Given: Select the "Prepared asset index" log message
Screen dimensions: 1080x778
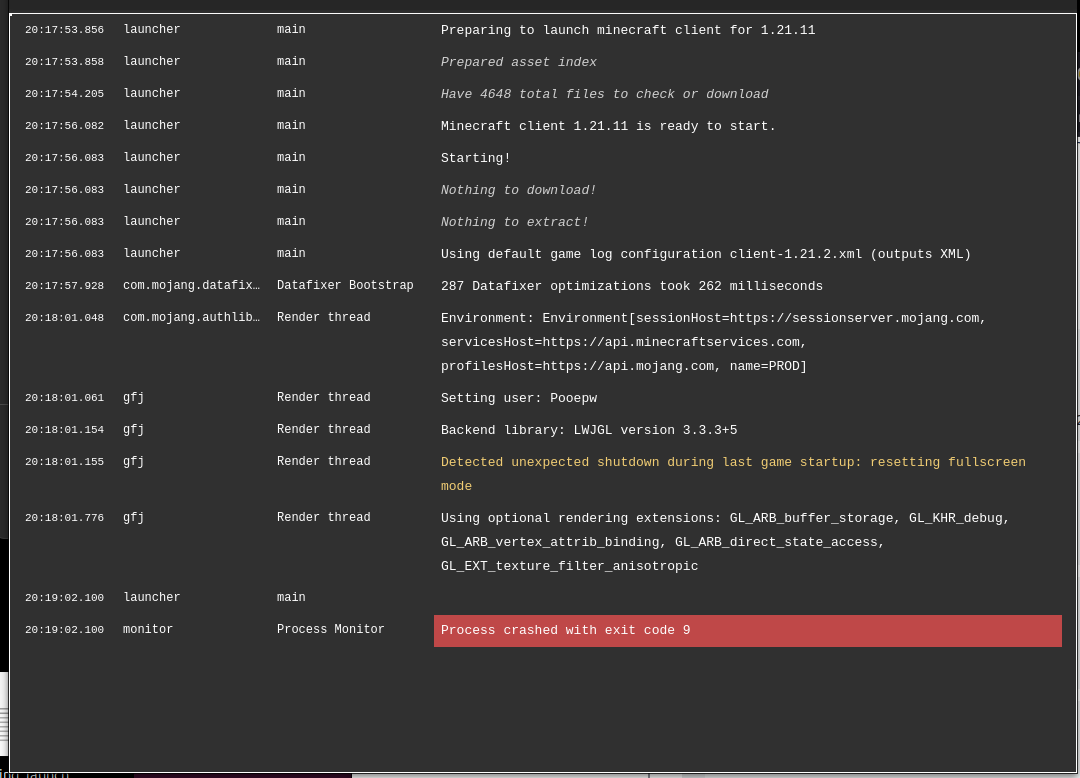Looking at the screenshot, I should pyautogui.click(x=519, y=62).
